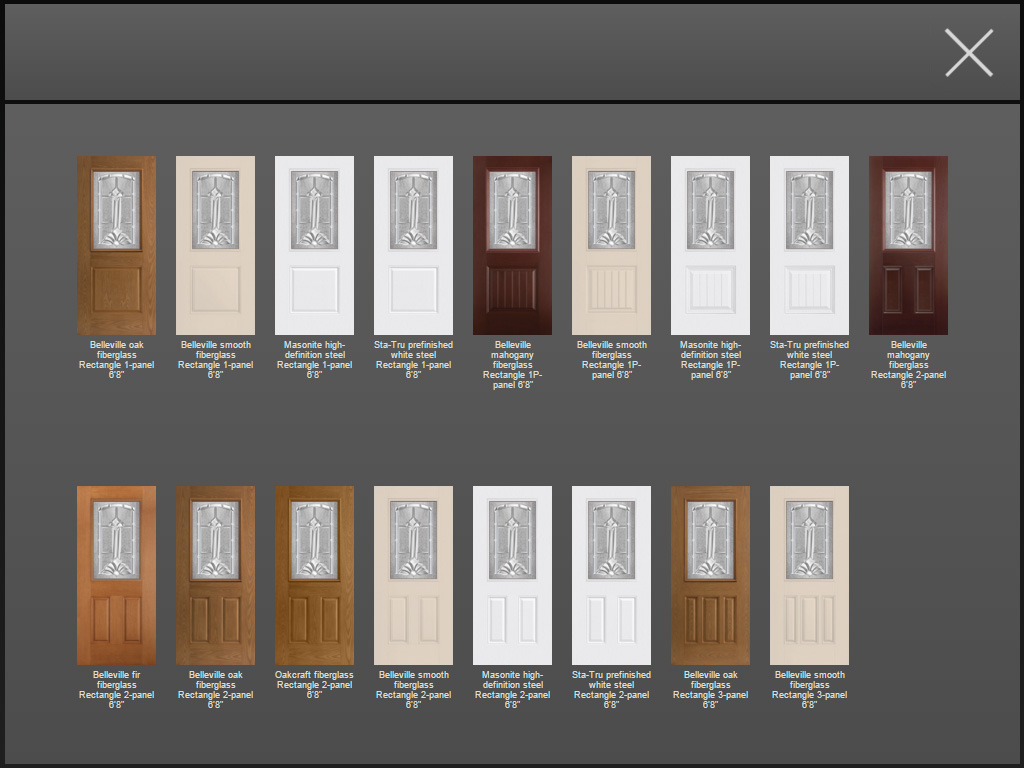The width and height of the screenshot is (1024, 768).
Task: Choose the Belleville smooth fiberglass 2-panel door image
Action: pos(413,575)
